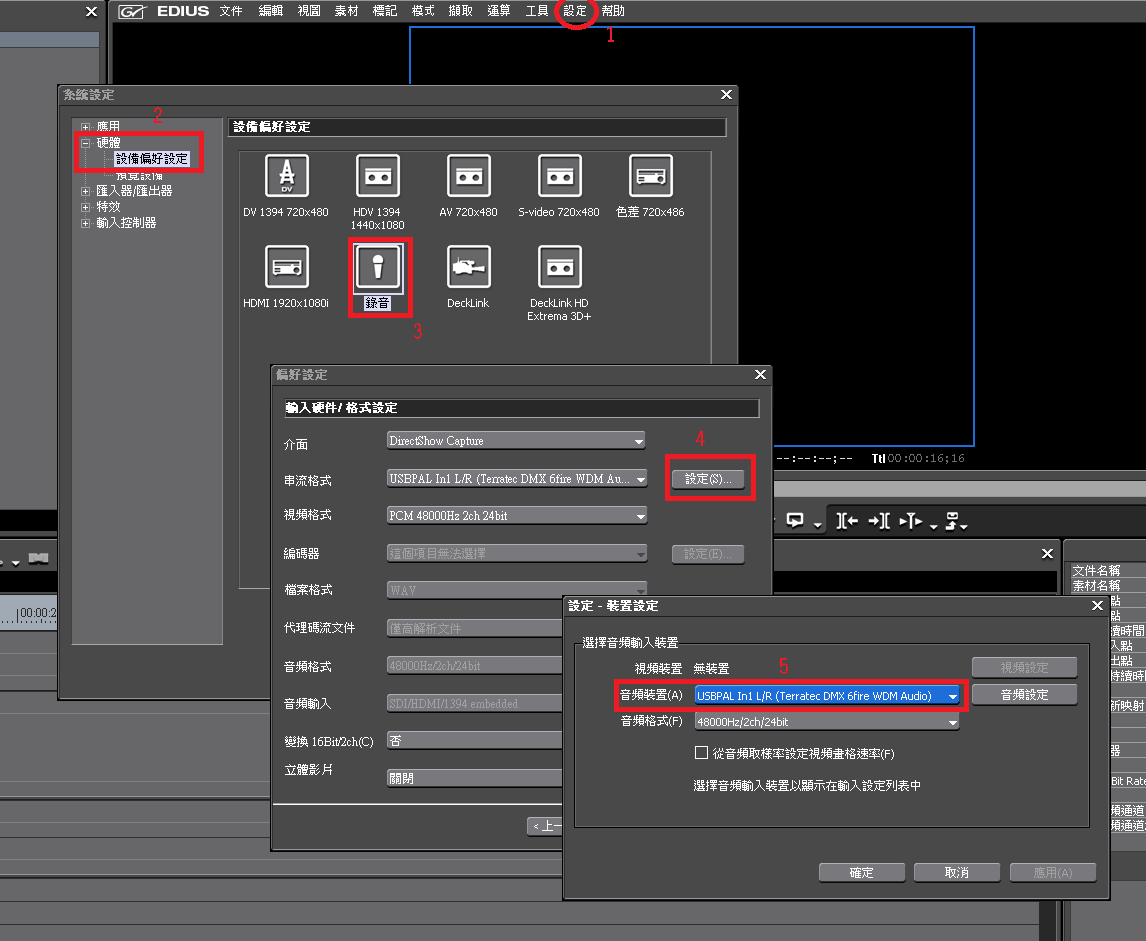Select 設備偏好設定 in the tree
The width and height of the screenshot is (1146, 941).
pyautogui.click(x=151, y=159)
